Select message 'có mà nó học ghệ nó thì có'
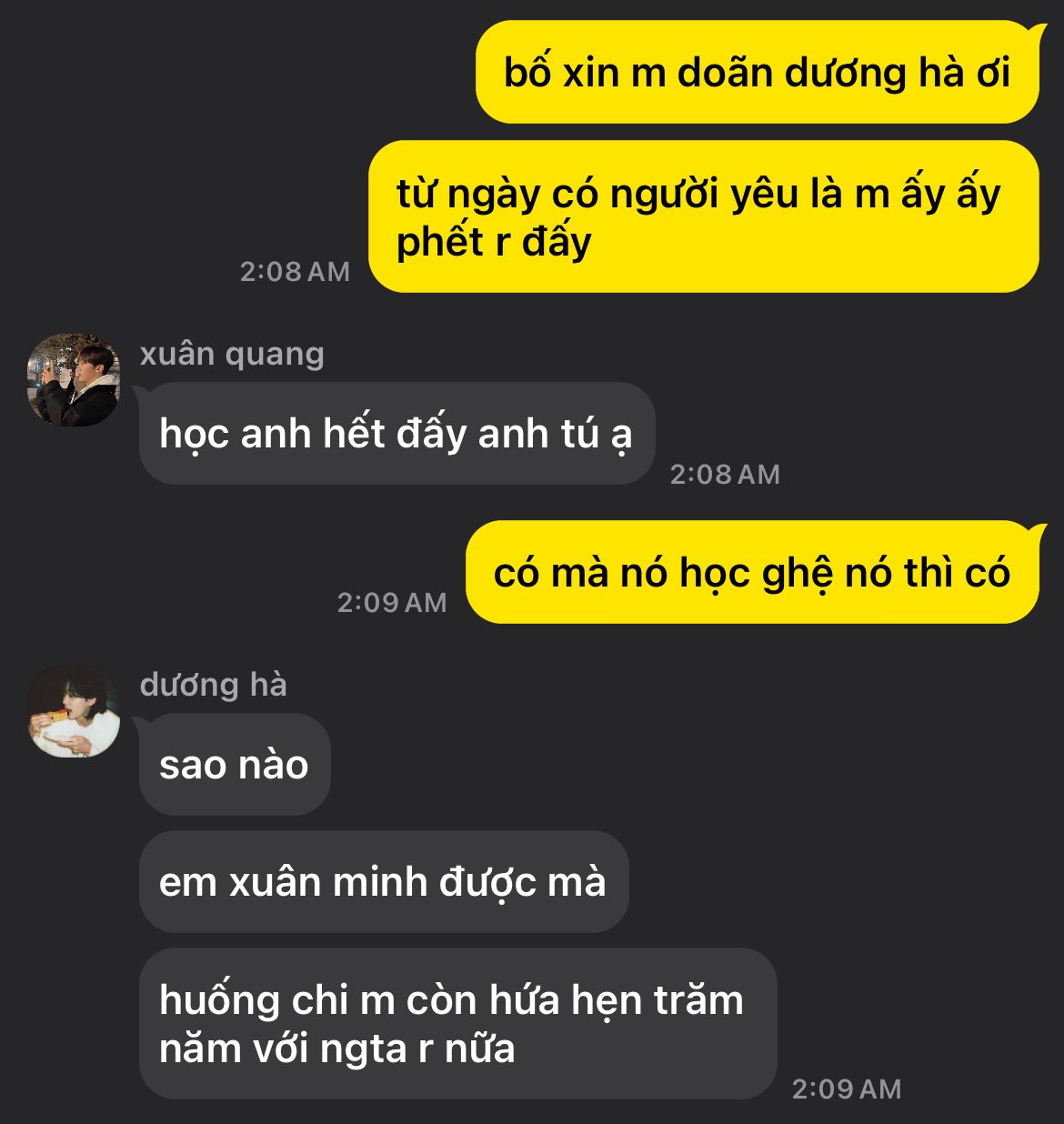Image resolution: width=1064 pixels, height=1124 pixels. tap(752, 572)
